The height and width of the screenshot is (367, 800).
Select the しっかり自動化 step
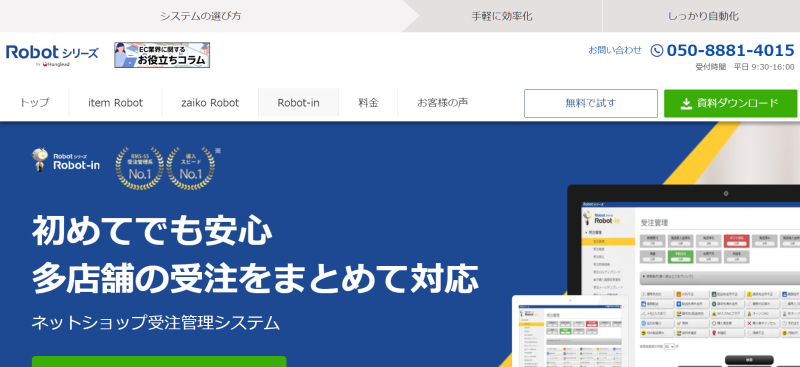pos(703,16)
